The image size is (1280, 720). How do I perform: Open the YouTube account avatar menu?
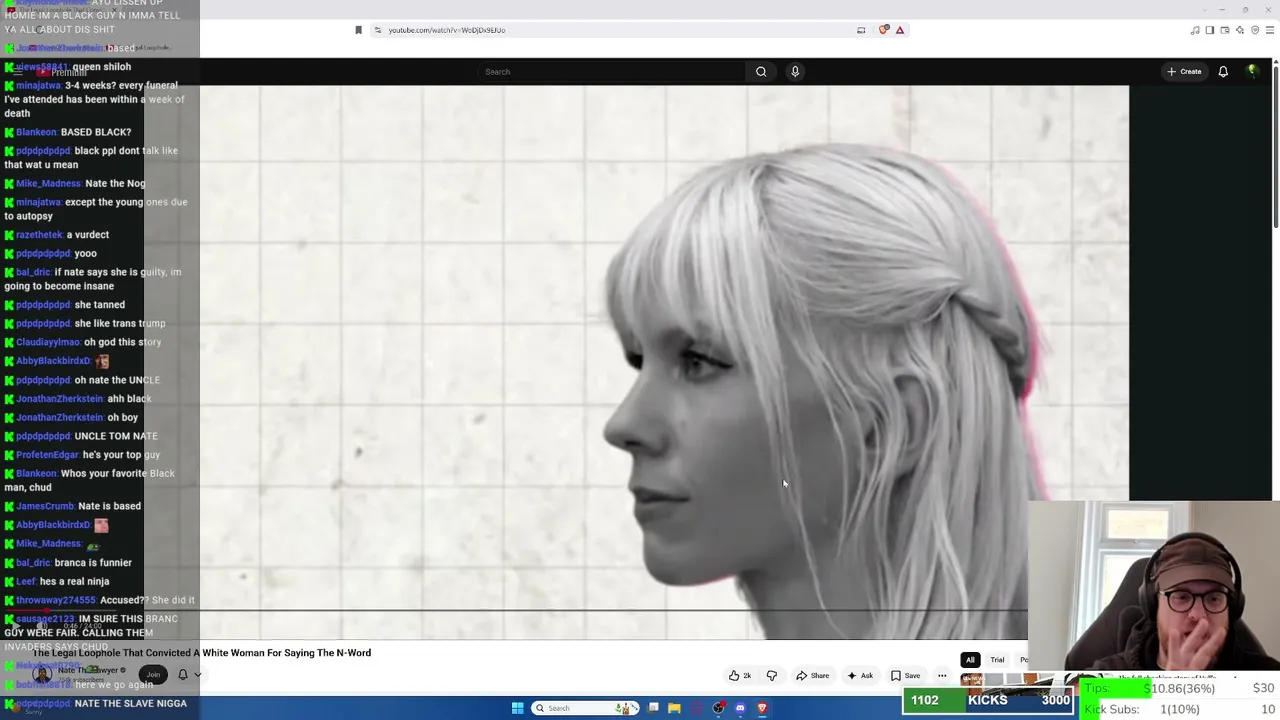(1252, 71)
